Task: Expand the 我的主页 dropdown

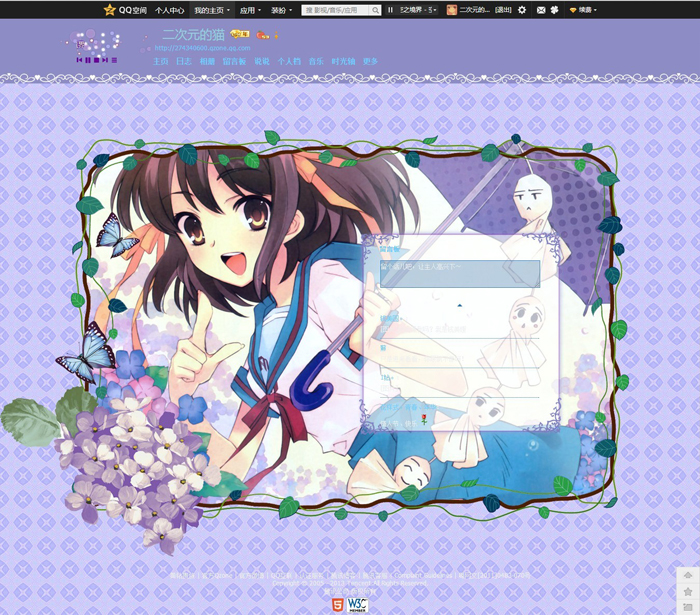Action: pos(212,10)
